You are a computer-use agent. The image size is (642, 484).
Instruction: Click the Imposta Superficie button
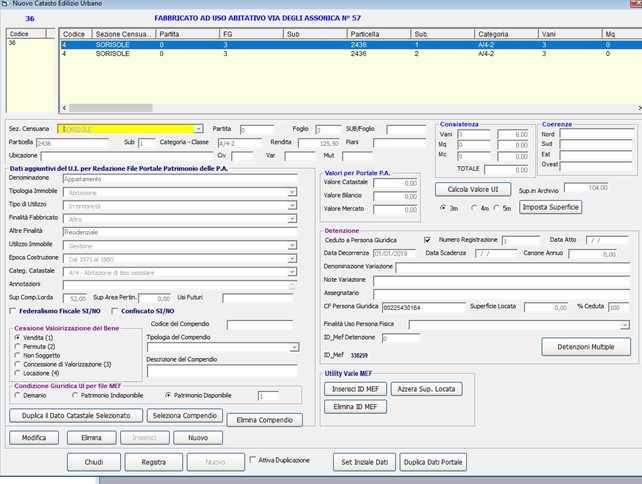(x=551, y=207)
